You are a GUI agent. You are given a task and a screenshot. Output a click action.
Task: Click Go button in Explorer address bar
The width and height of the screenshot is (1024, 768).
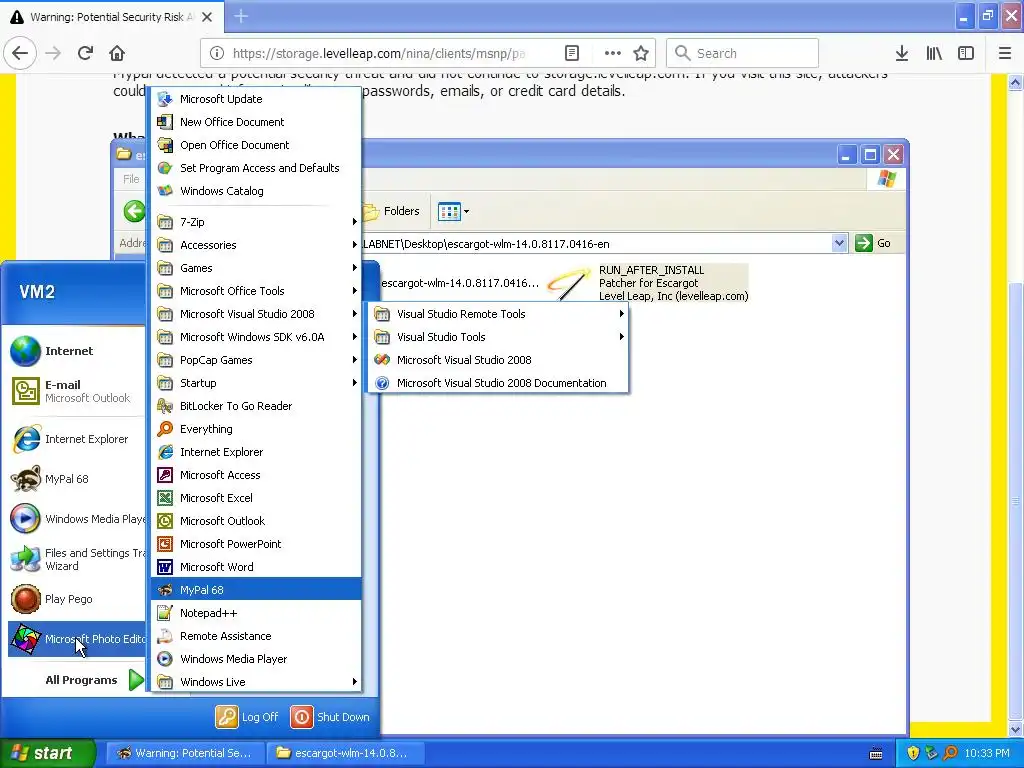tap(873, 244)
